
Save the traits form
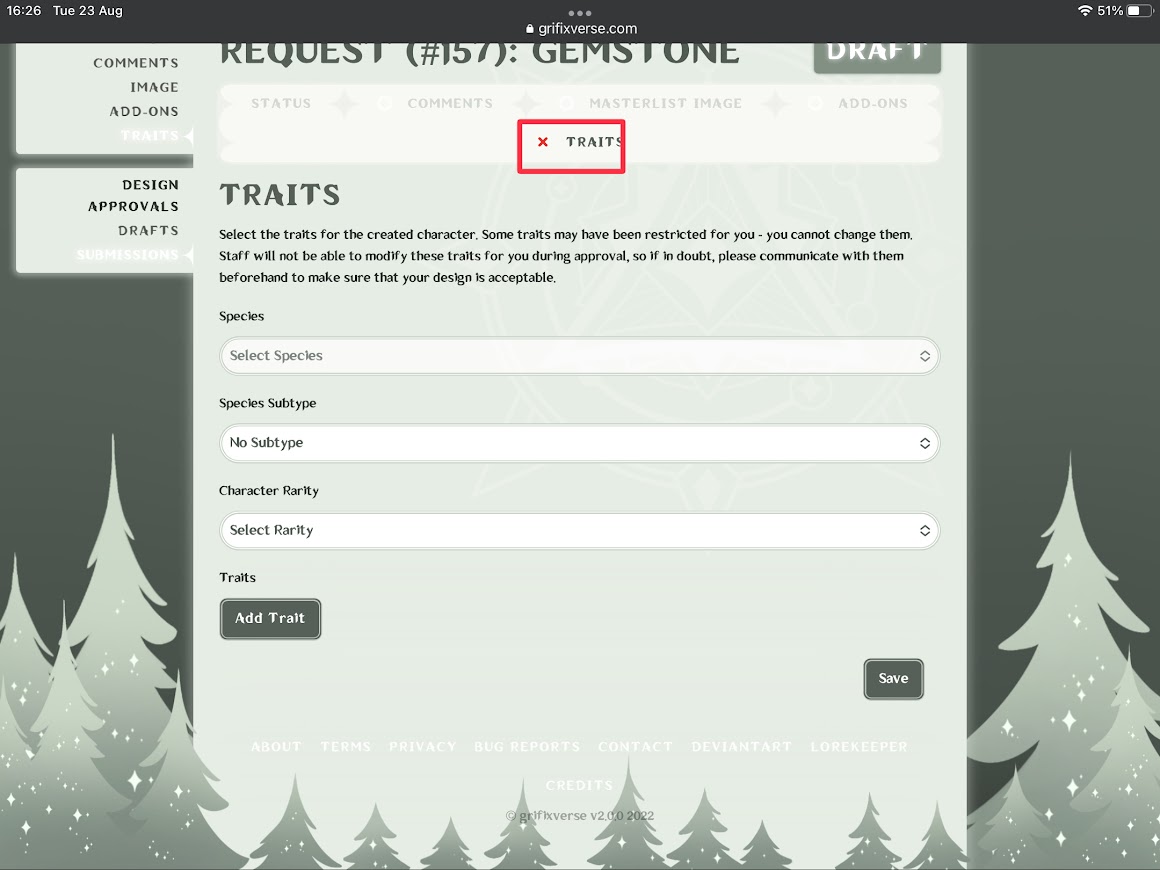[x=893, y=678]
